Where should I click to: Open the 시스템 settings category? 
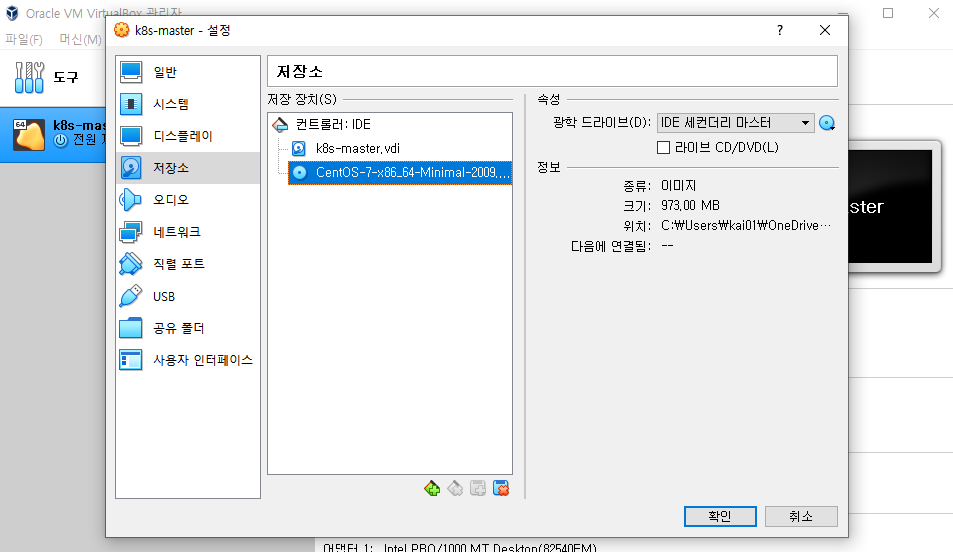pos(188,104)
